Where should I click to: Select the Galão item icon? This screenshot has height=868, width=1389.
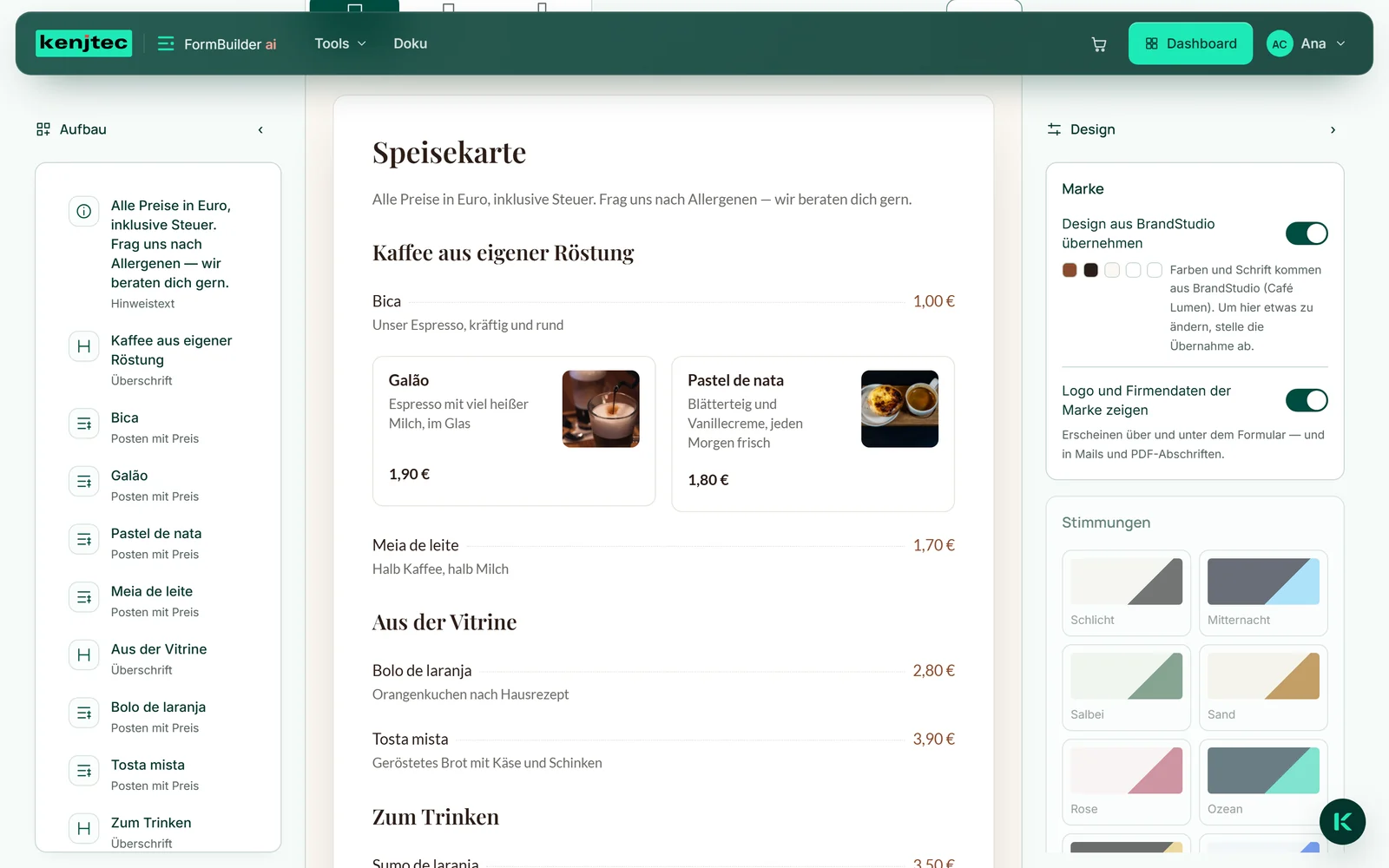click(84, 482)
